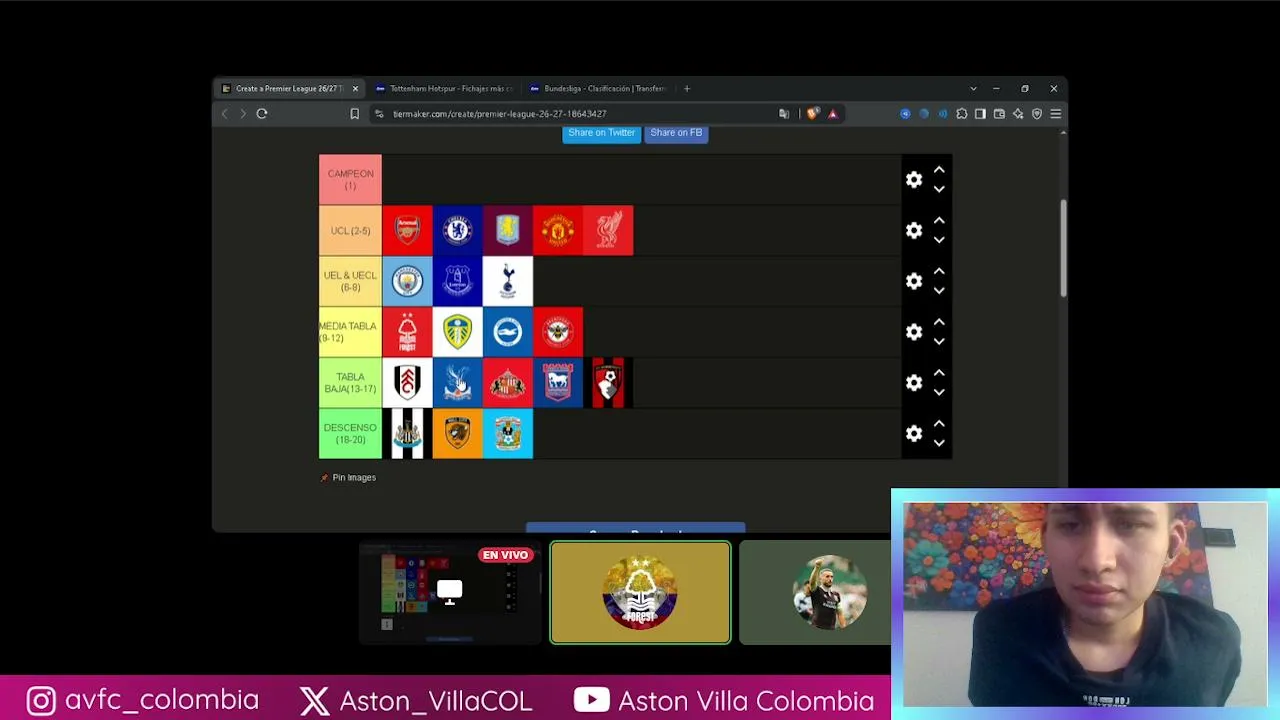Close the Create a Premier League tab
Image resolution: width=1280 pixels, height=720 pixels.
point(355,89)
